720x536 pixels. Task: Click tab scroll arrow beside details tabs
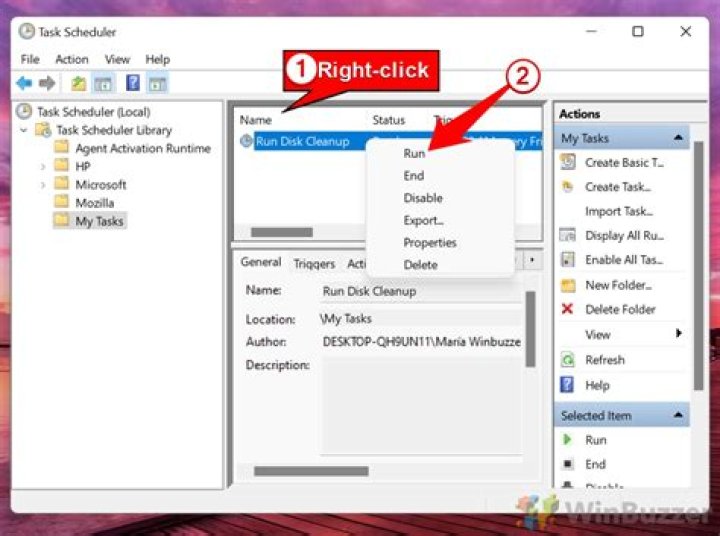[x=532, y=260]
